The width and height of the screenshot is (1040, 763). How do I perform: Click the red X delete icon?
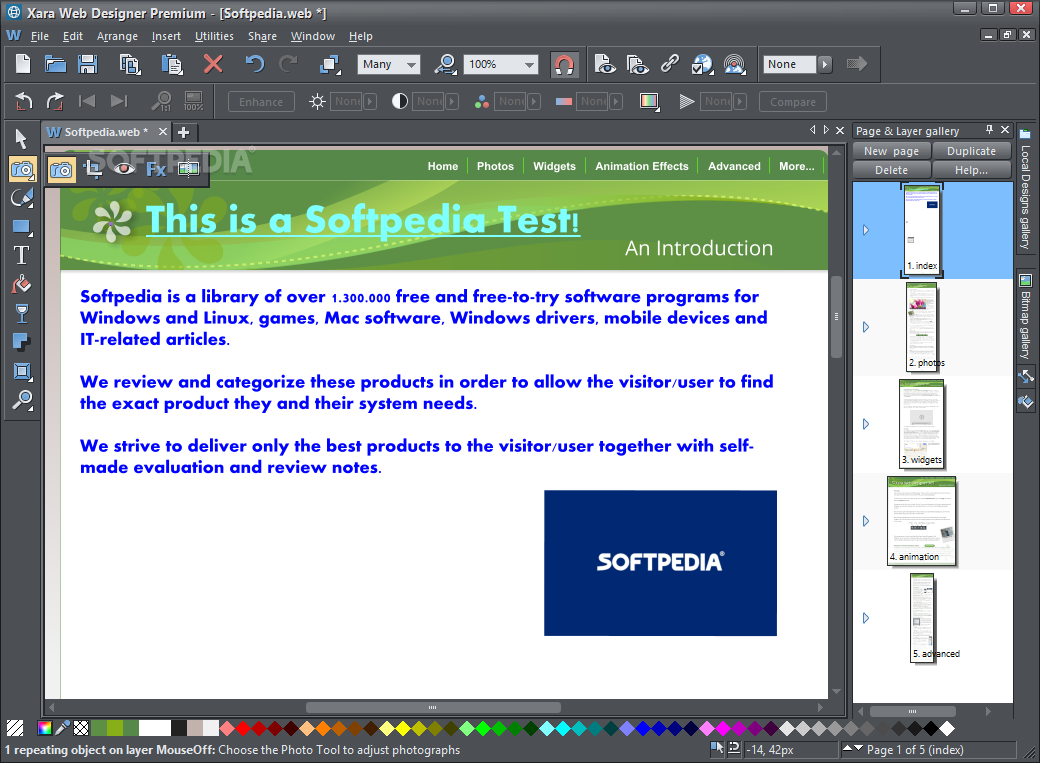pos(213,64)
